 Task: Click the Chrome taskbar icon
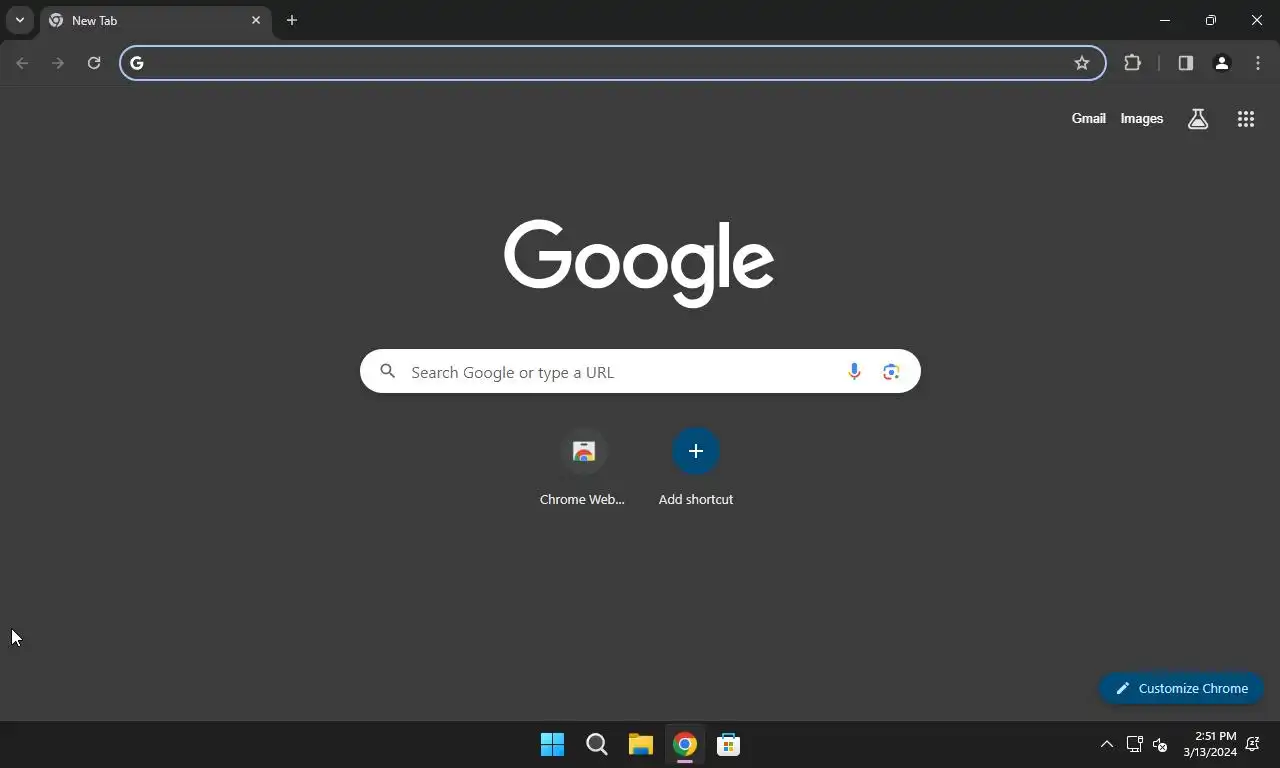[x=685, y=744]
